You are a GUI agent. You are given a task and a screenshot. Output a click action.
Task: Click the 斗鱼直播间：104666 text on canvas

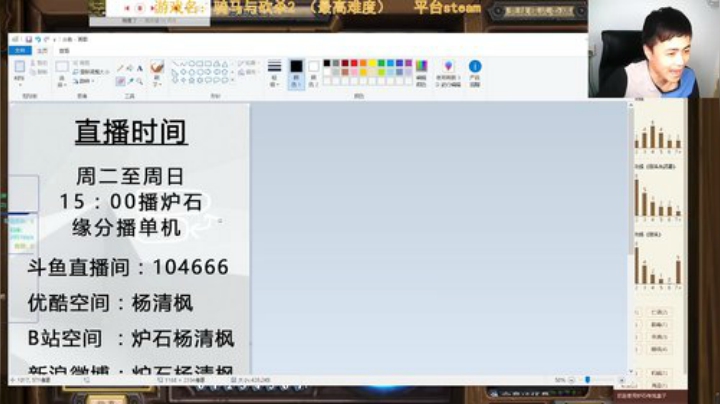(128, 267)
